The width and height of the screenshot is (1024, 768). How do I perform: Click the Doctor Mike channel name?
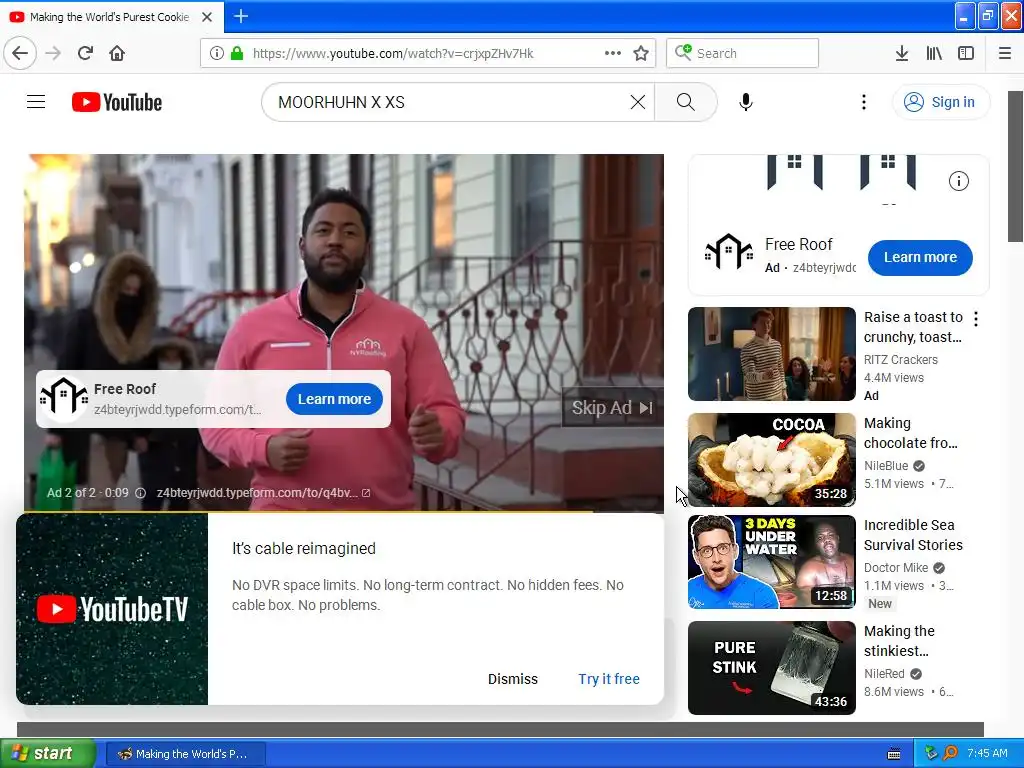pos(895,568)
